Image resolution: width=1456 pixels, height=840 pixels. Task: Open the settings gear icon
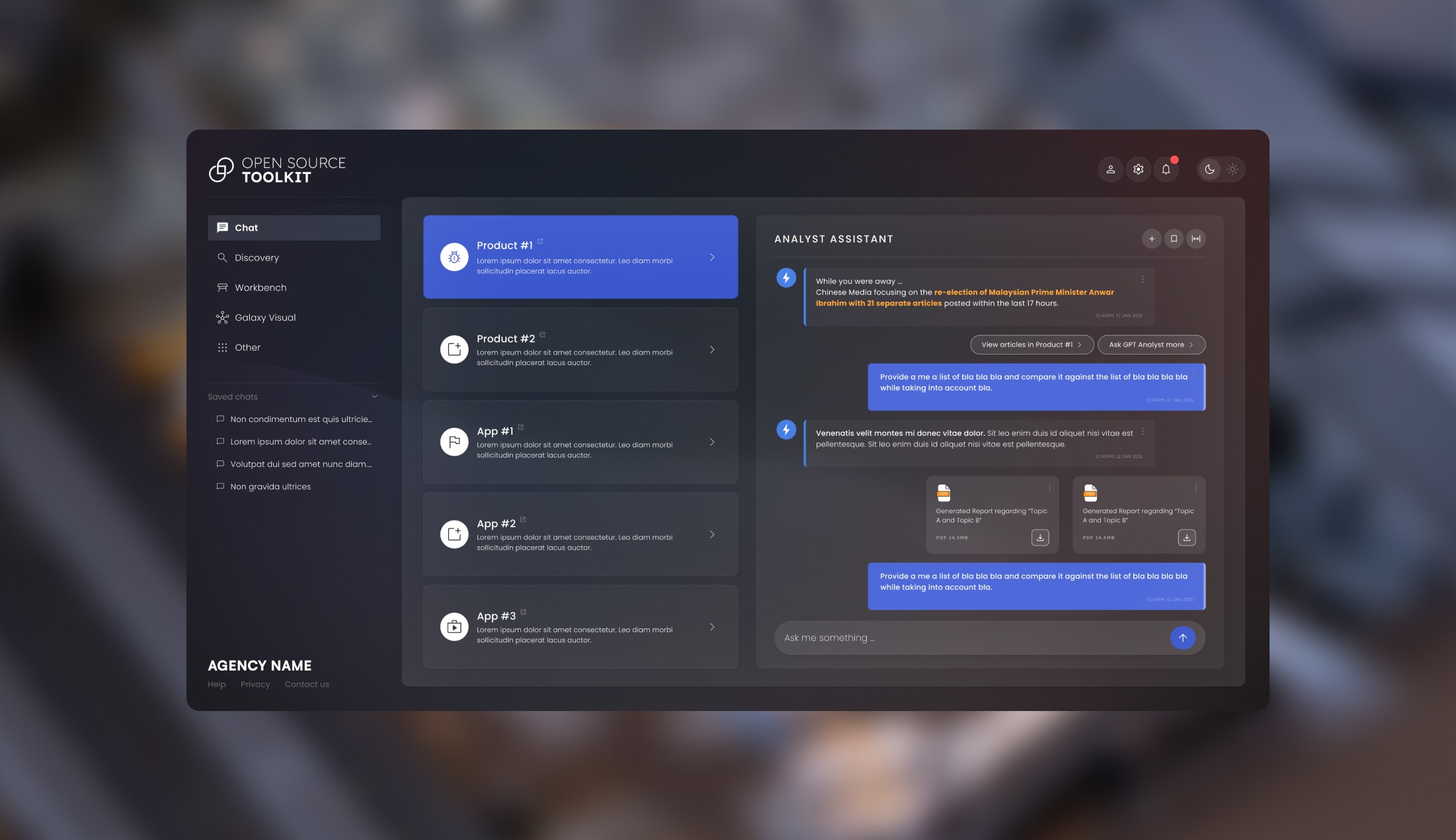(x=1139, y=169)
